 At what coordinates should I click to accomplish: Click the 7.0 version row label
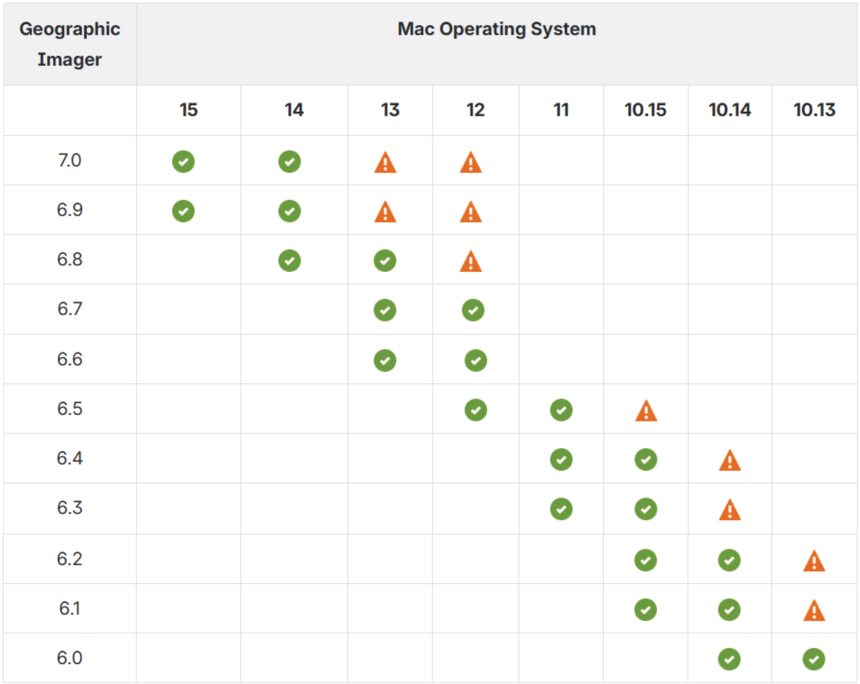(x=70, y=160)
